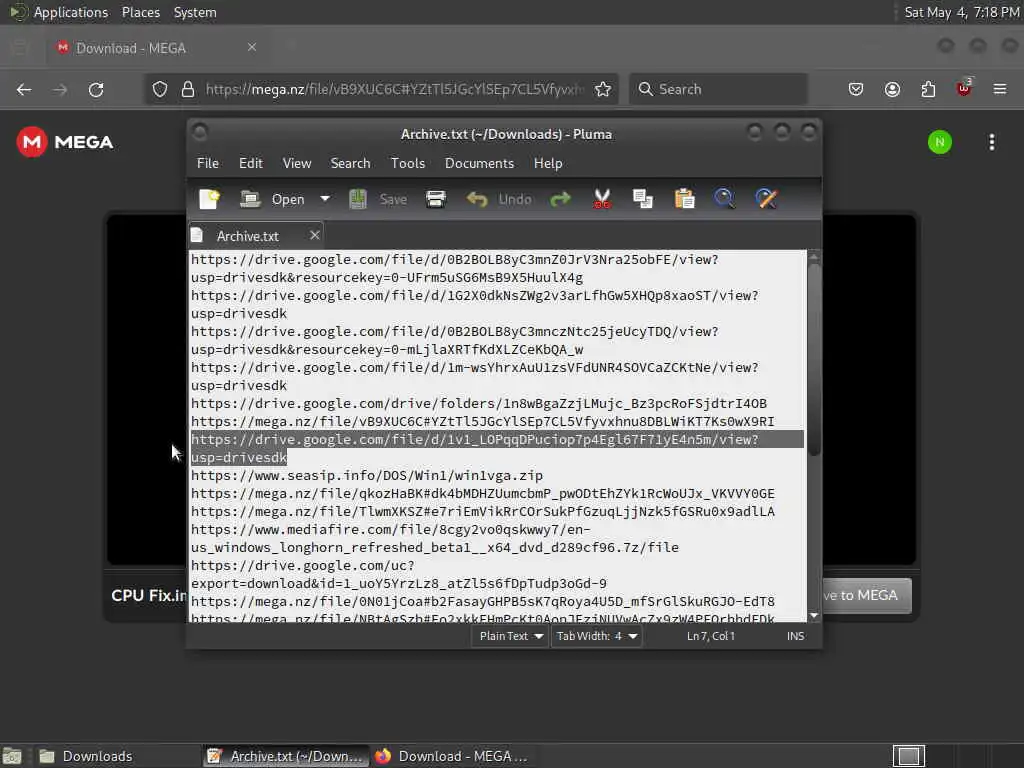
Task: Open Find with the magnifier icon
Action: point(724,199)
